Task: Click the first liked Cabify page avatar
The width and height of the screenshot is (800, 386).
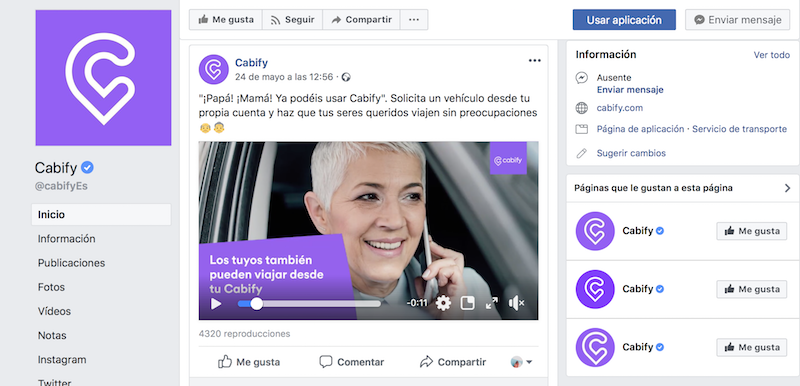Action: [595, 231]
